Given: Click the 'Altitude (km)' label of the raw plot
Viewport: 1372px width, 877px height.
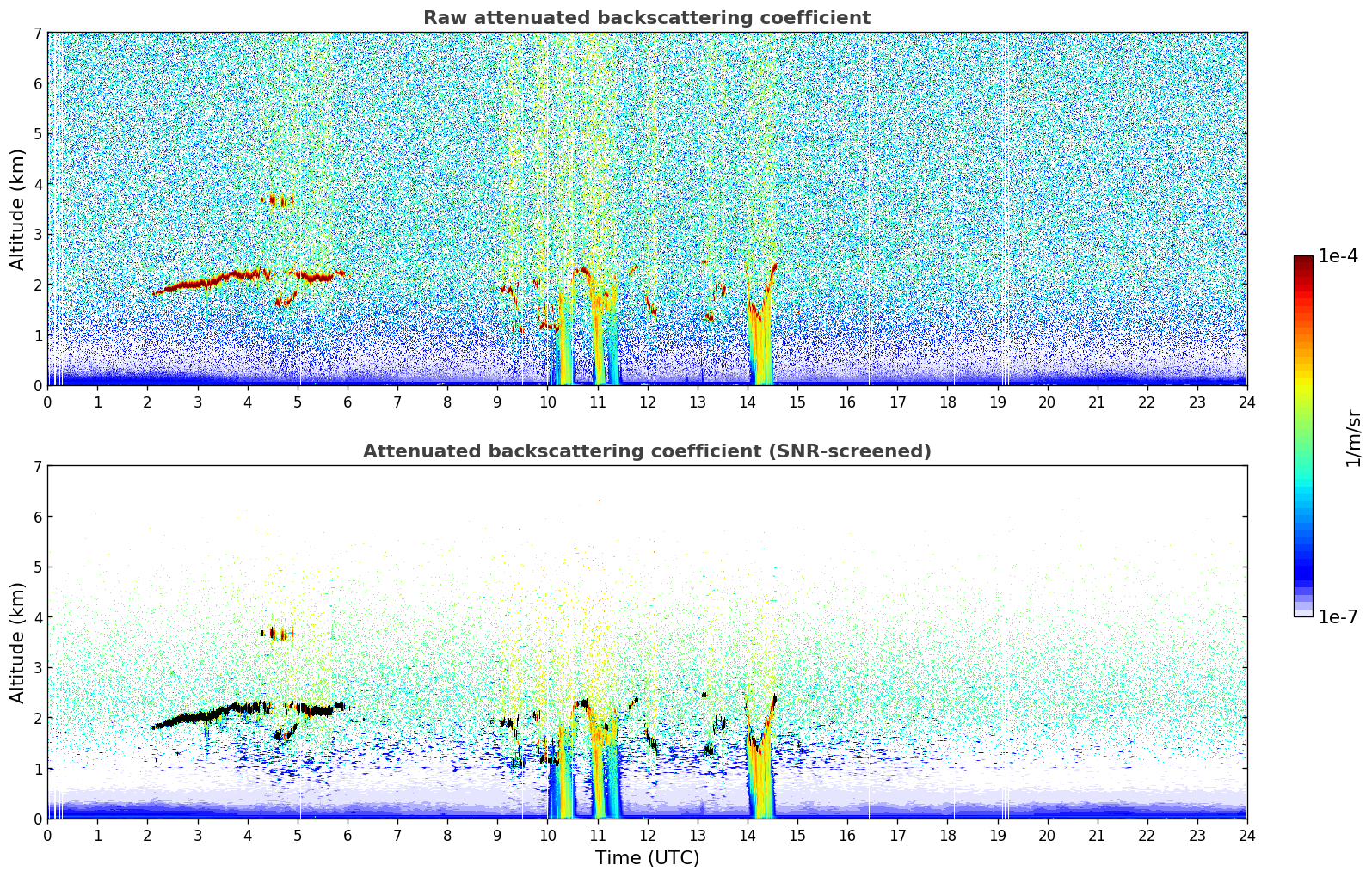Looking at the screenshot, I should click(18, 209).
